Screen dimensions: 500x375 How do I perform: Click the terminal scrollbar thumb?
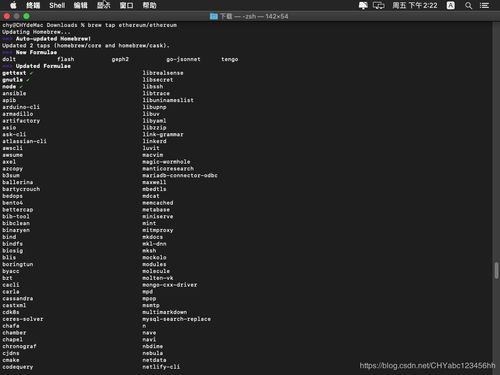click(496, 270)
